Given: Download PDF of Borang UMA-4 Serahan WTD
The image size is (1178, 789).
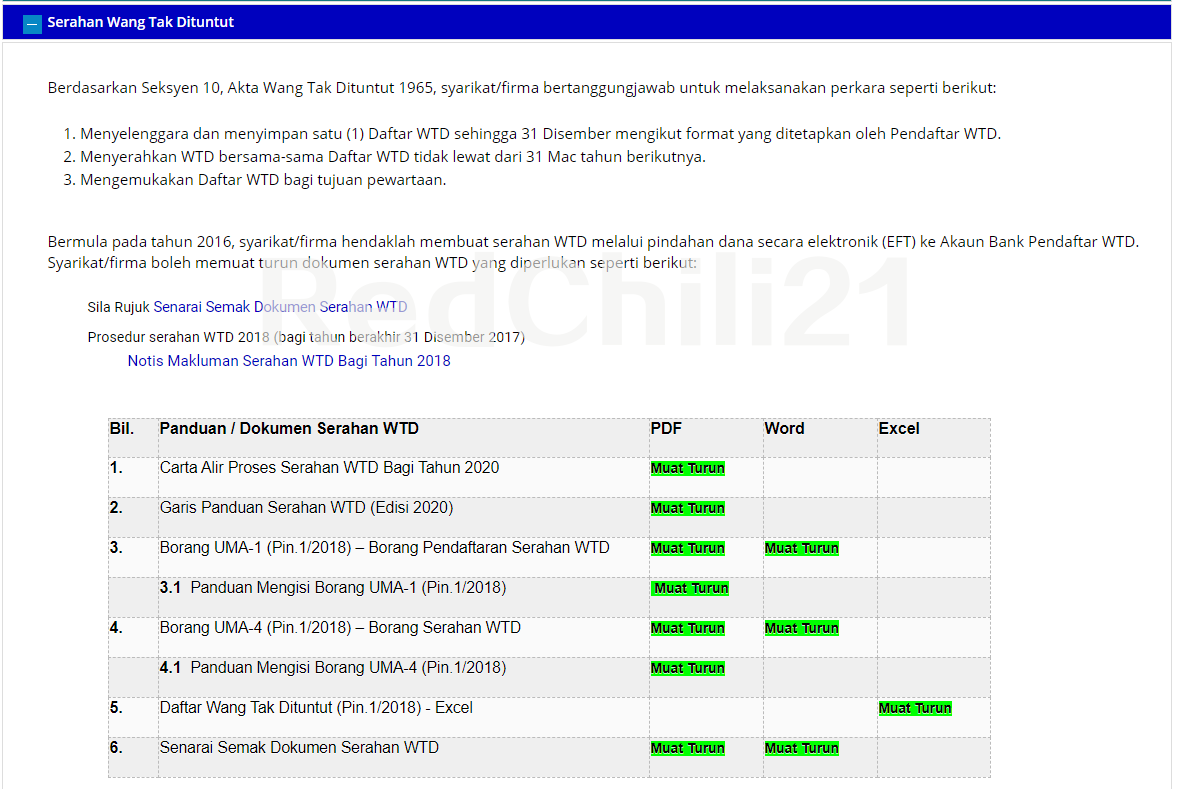Looking at the screenshot, I should tap(688, 628).
